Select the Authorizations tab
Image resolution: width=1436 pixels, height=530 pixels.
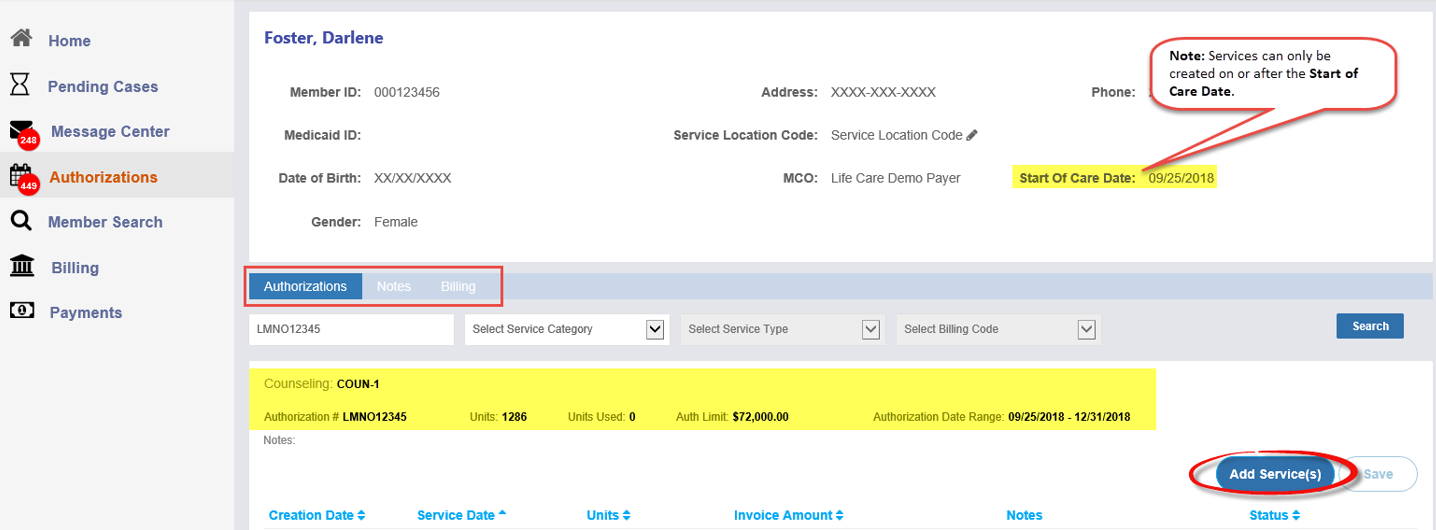305,286
